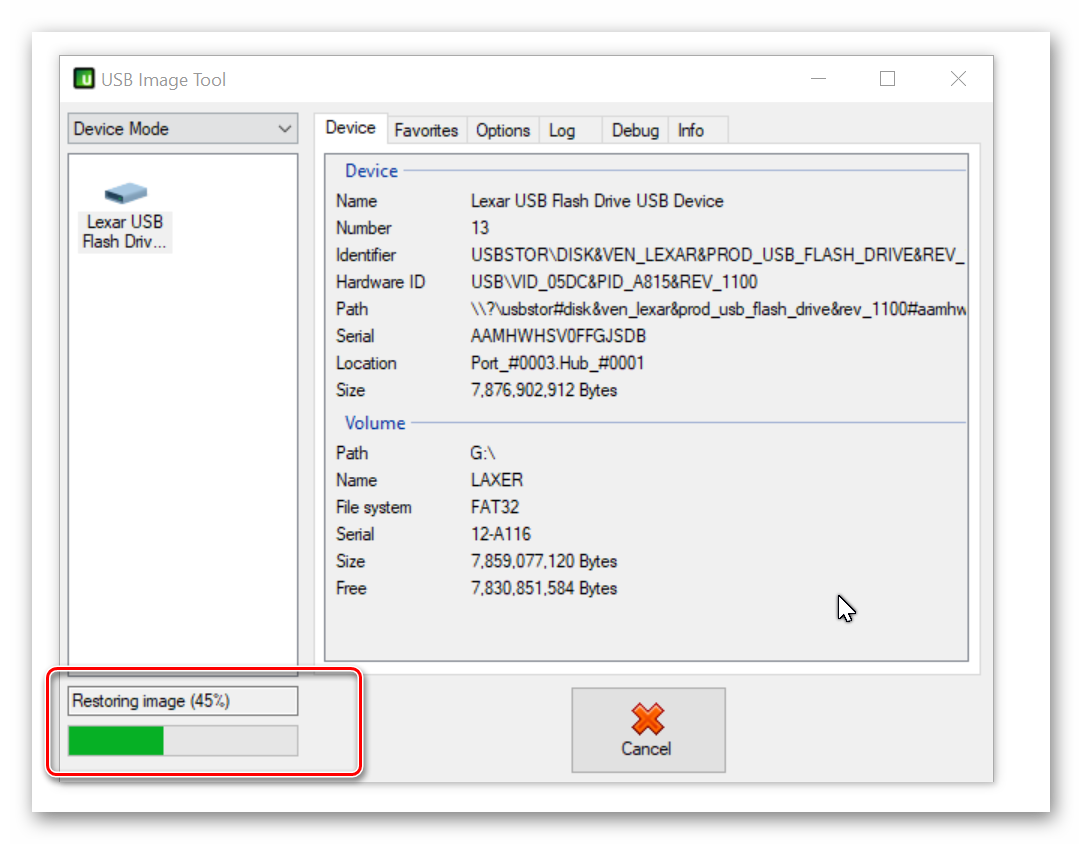Screen dimensions: 1082x844
Task: Switch to the Options tab
Action: pos(502,130)
